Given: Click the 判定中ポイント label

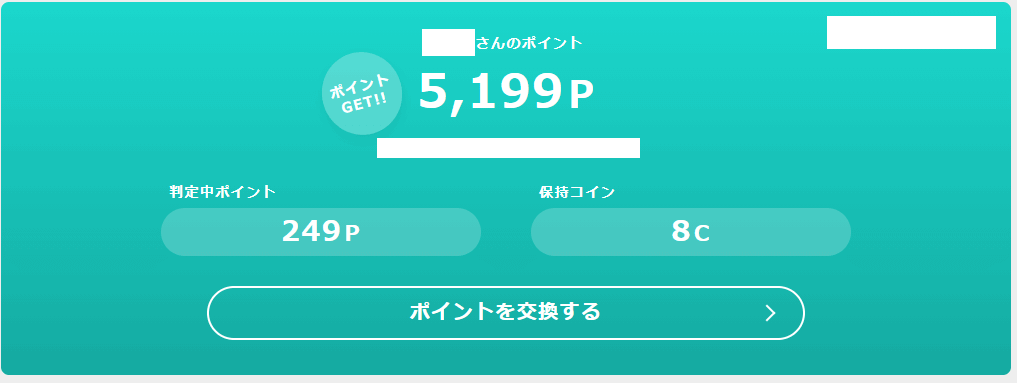Looking at the screenshot, I should (223, 192).
